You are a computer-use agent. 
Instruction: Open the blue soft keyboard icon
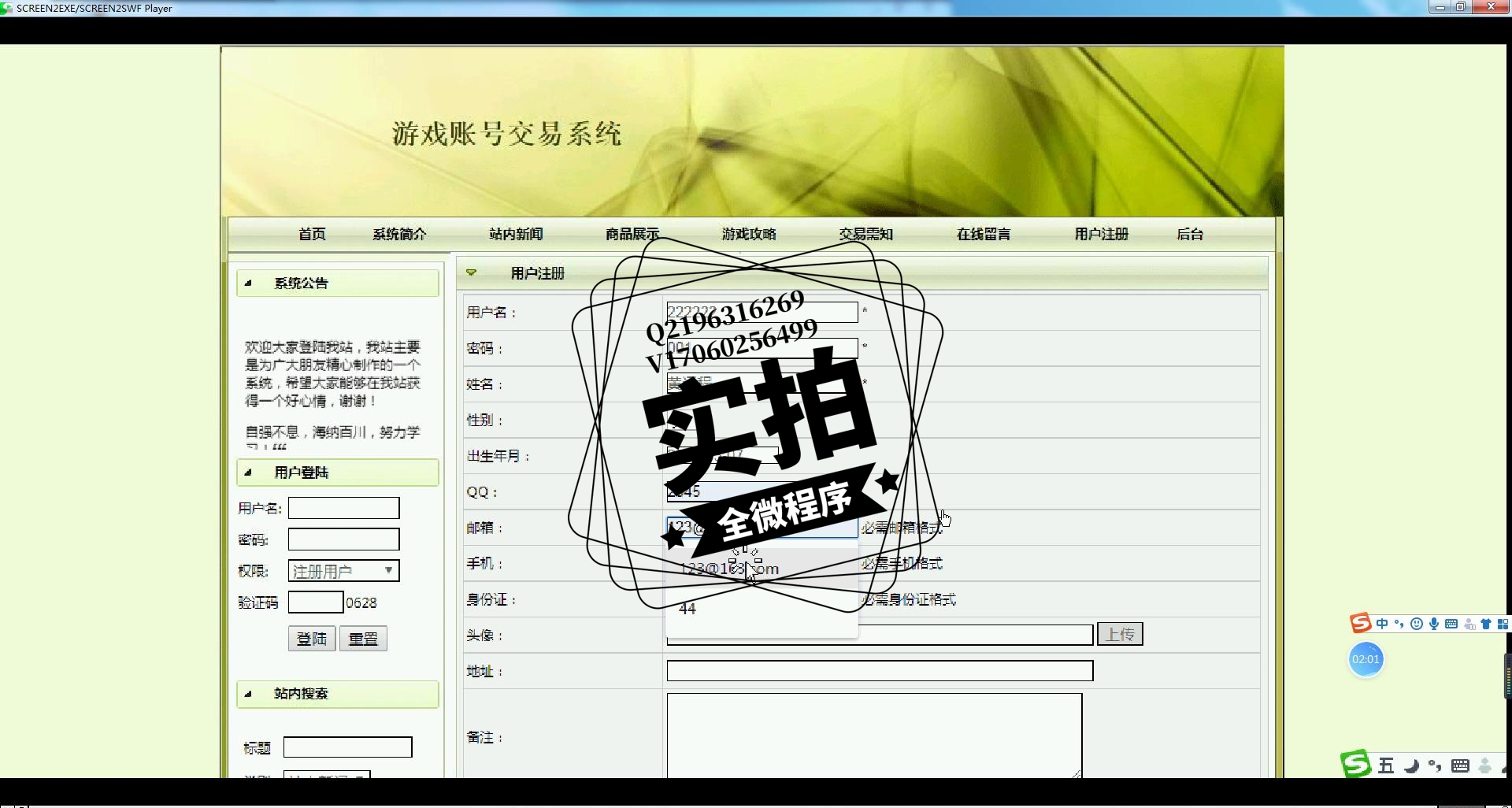tap(1451, 625)
